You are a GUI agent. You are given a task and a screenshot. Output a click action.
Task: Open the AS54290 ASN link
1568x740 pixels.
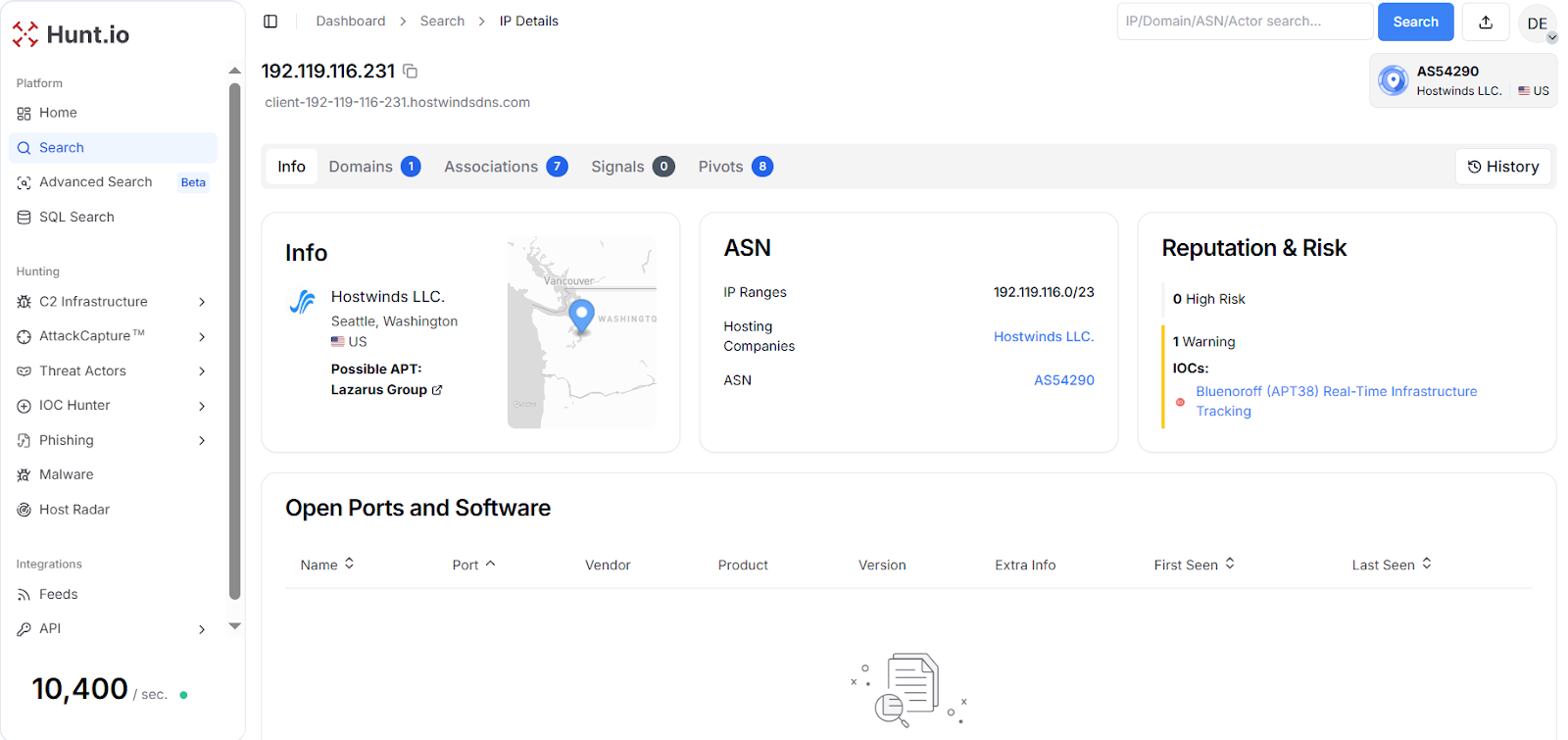point(1063,380)
